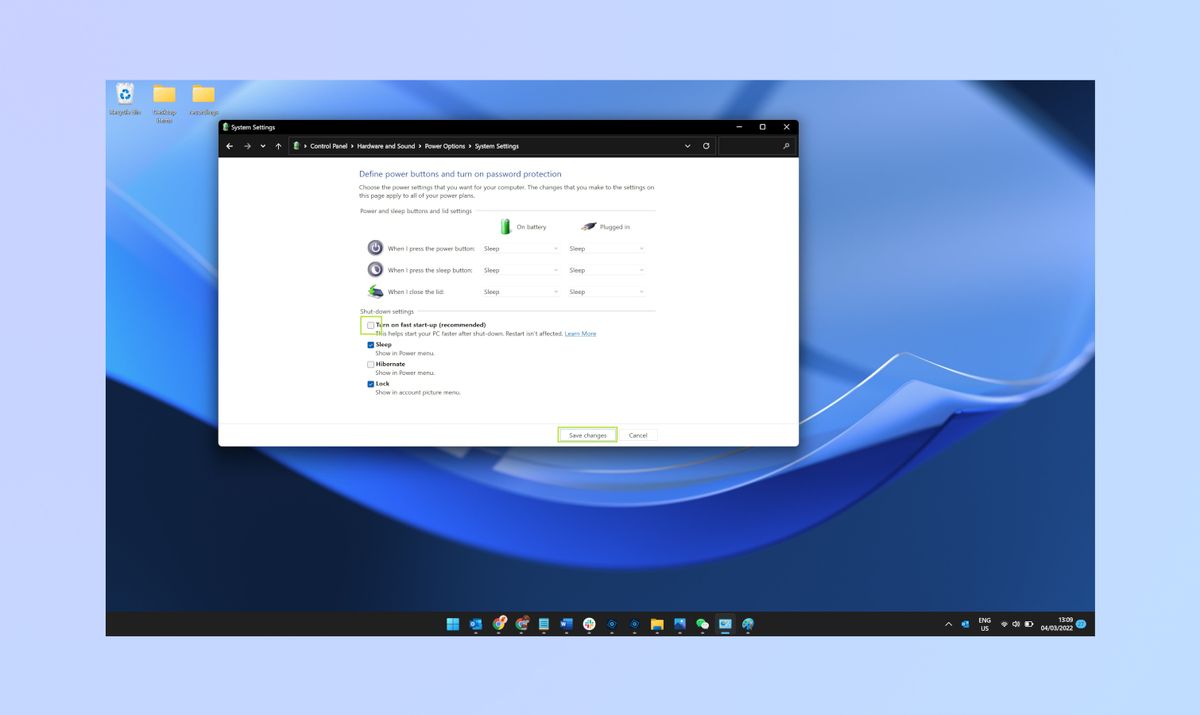Click the search magnifier icon
This screenshot has height=715, width=1200.
pos(787,146)
